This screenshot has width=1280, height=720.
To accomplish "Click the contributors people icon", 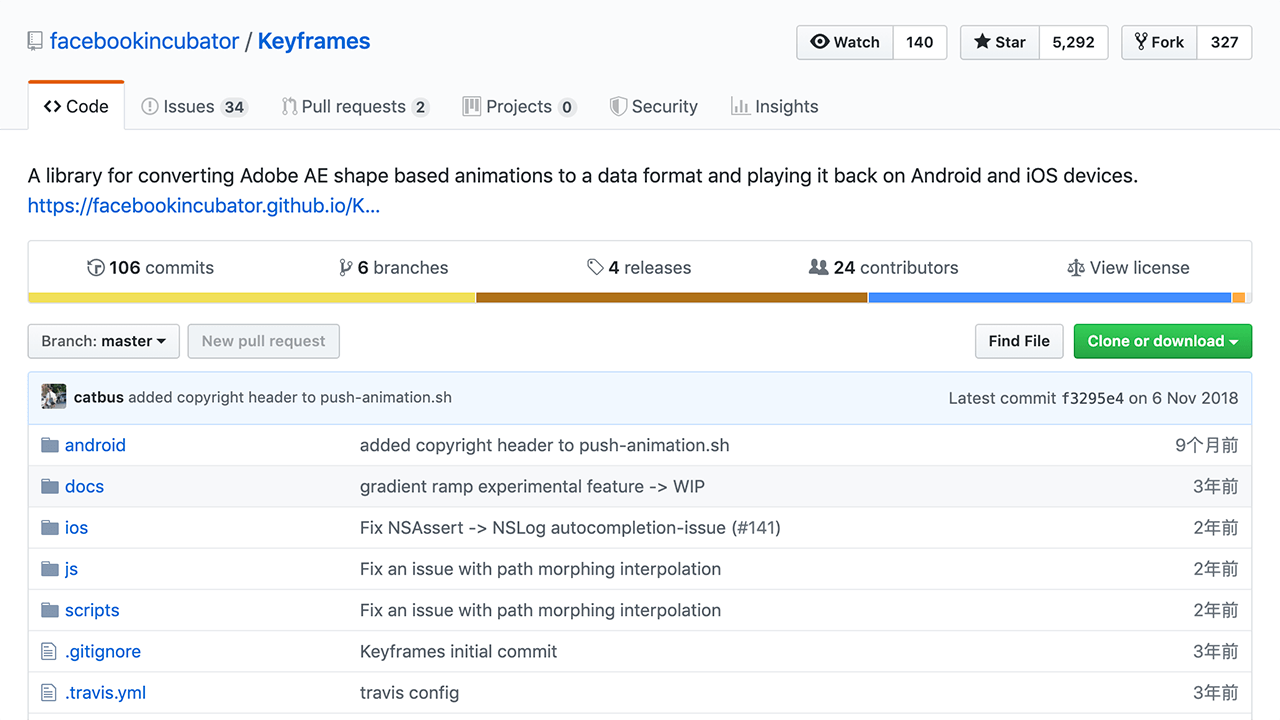I will [x=818, y=267].
